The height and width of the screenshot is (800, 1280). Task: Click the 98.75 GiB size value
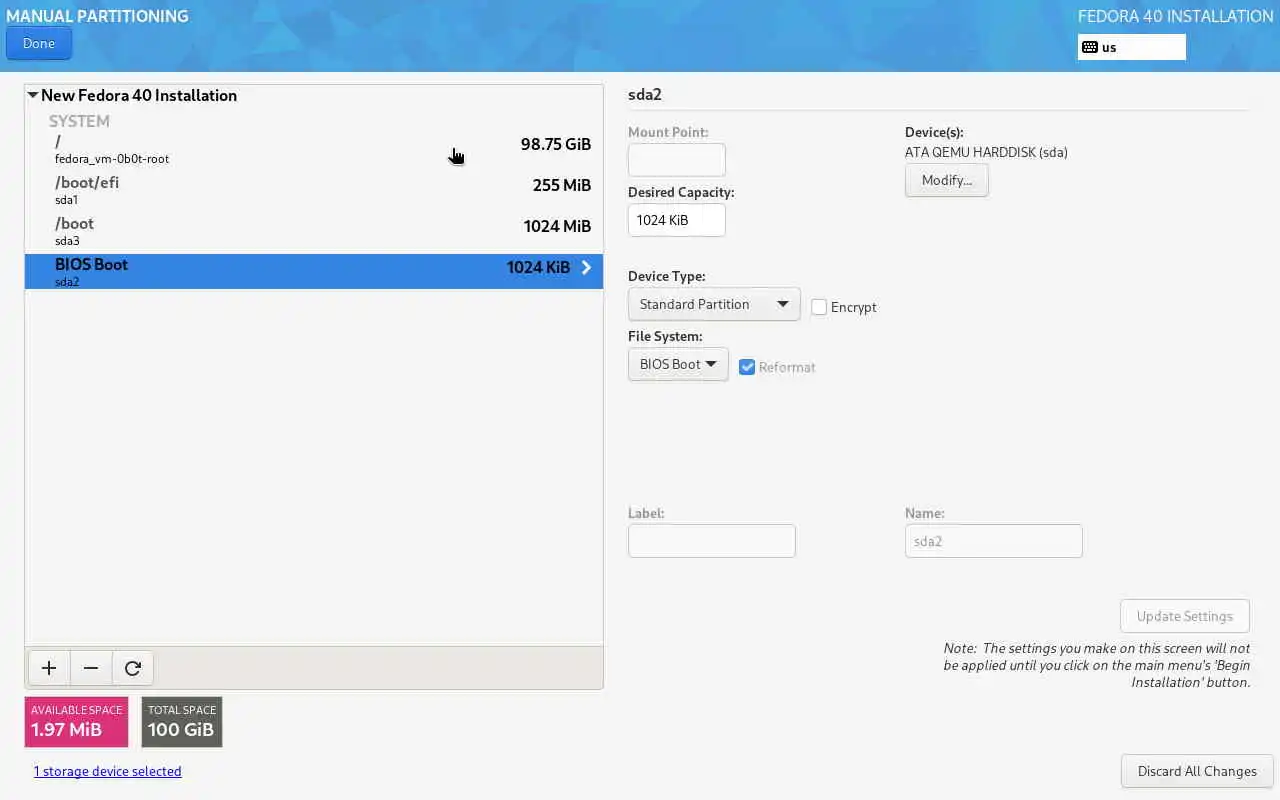tap(556, 144)
